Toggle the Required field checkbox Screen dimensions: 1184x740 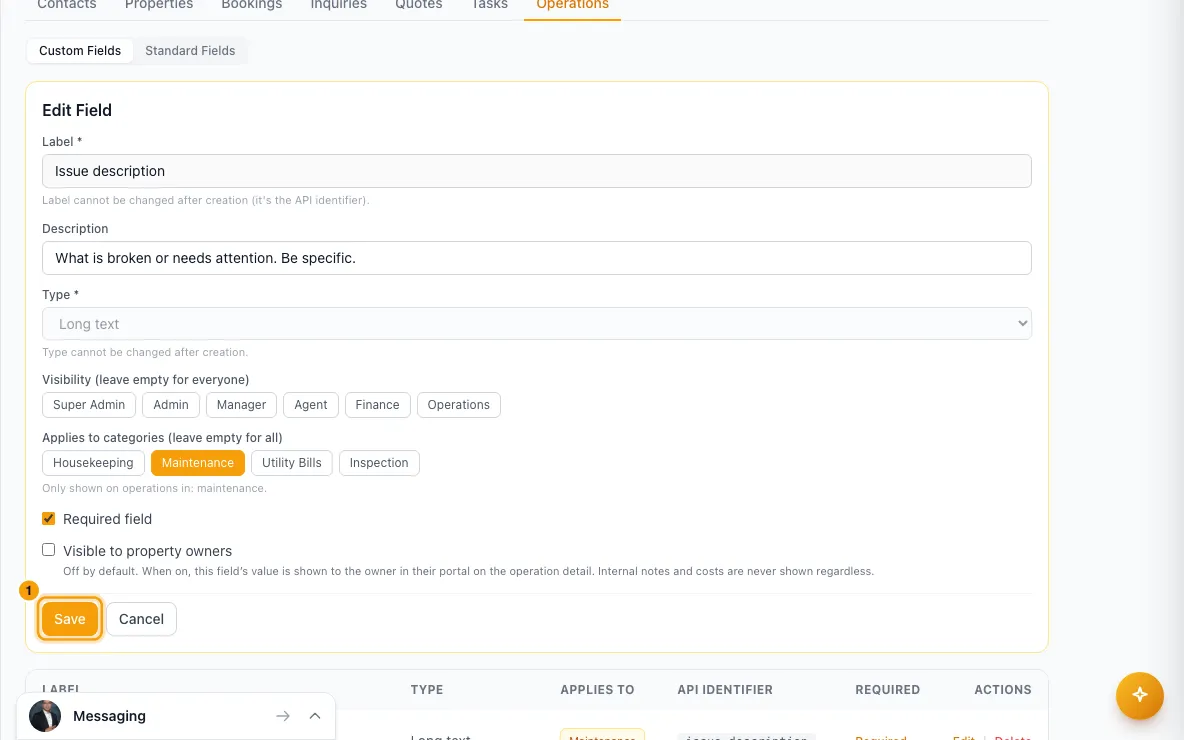tap(48, 518)
